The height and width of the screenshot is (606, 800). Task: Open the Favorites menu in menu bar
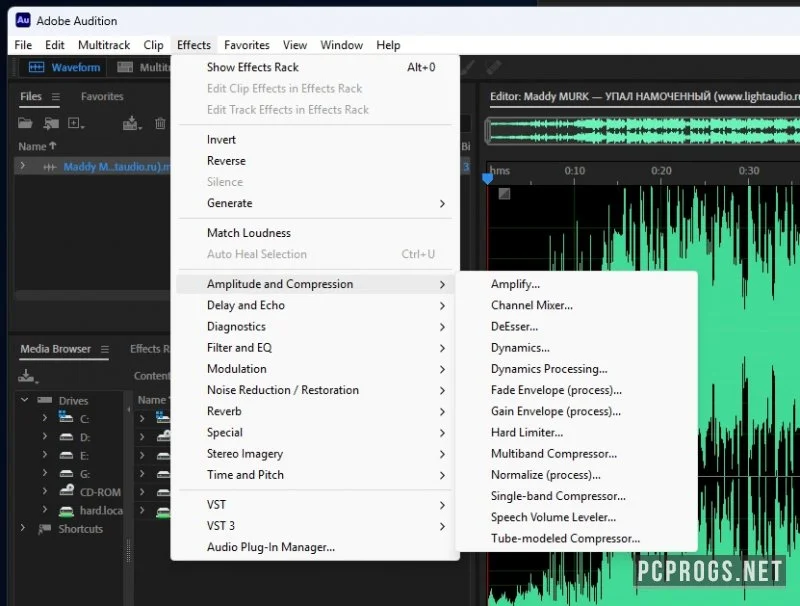247,45
